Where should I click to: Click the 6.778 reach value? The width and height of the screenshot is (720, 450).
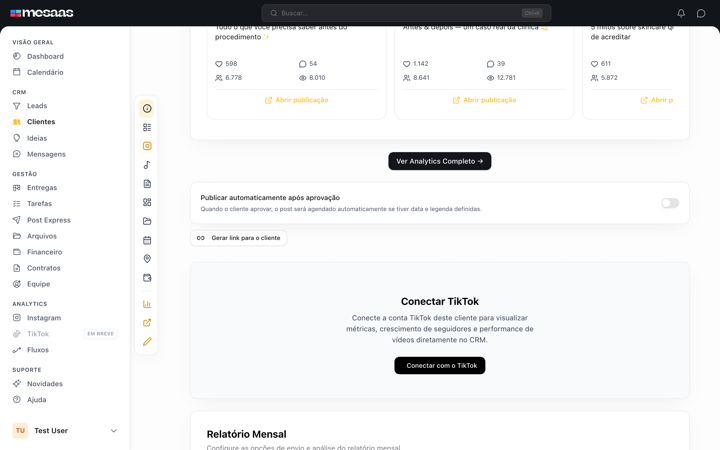(234, 78)
